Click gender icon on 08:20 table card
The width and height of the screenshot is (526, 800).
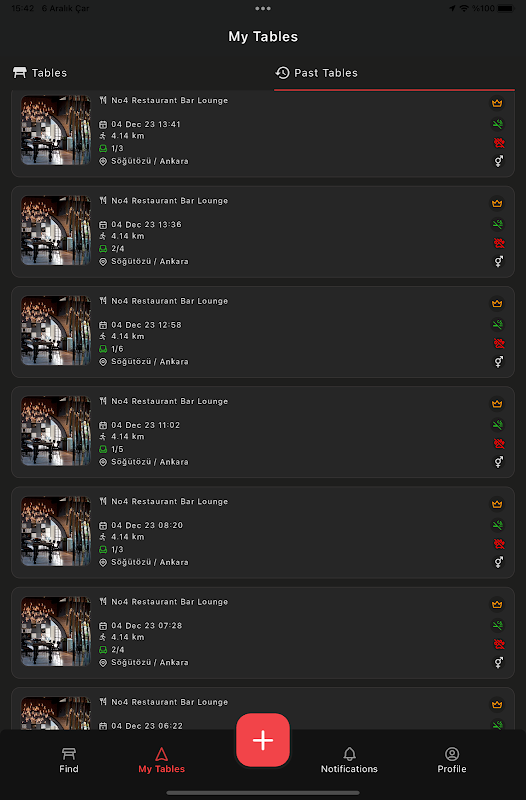498,562
